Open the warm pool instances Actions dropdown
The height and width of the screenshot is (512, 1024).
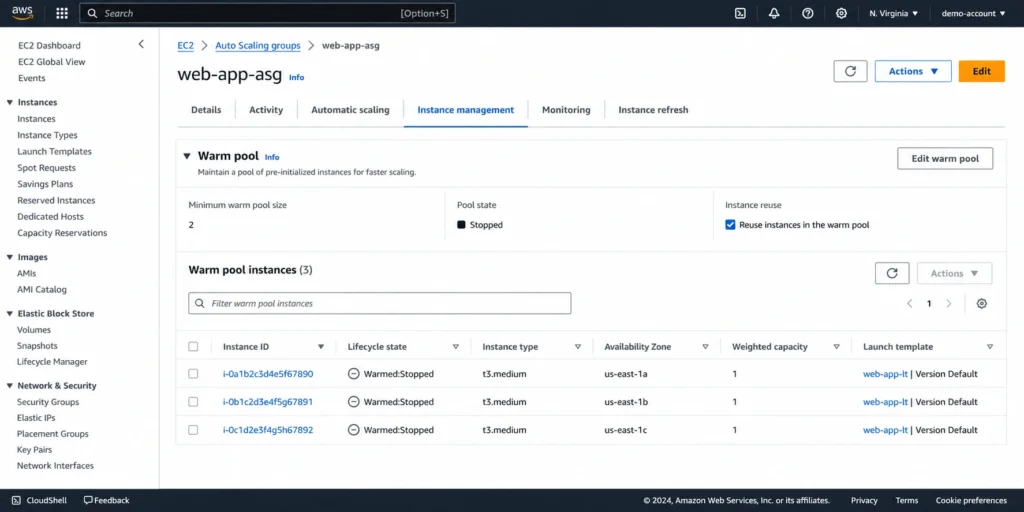(x=954, y=273)
